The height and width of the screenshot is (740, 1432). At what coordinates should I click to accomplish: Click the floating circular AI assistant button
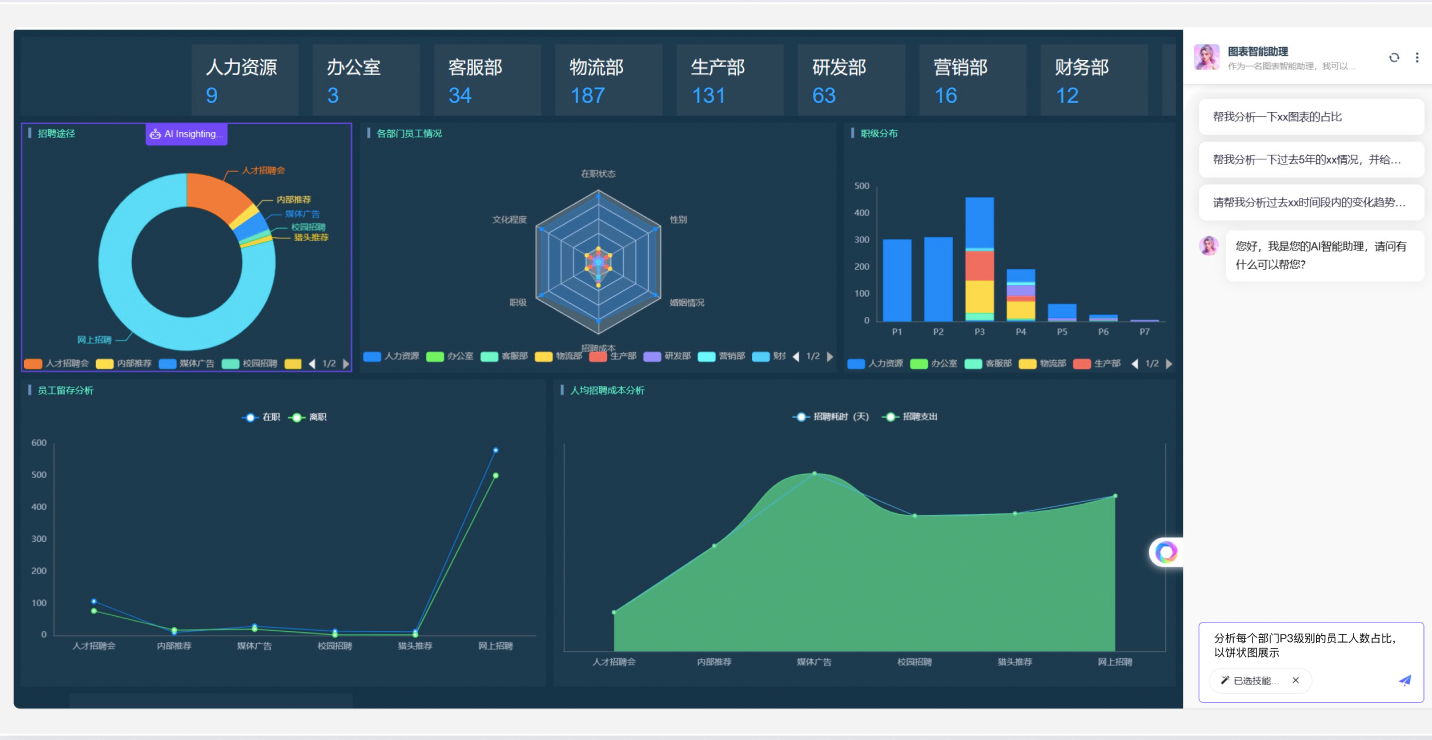1166,552
